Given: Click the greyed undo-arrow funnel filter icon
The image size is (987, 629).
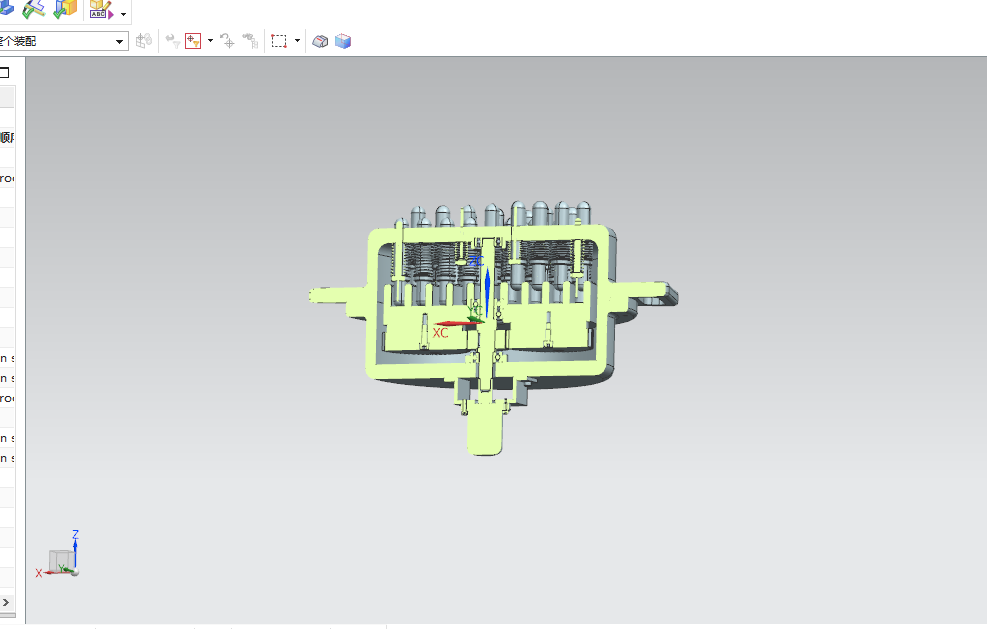Looking at the screenshot, I should pos(172,42).
